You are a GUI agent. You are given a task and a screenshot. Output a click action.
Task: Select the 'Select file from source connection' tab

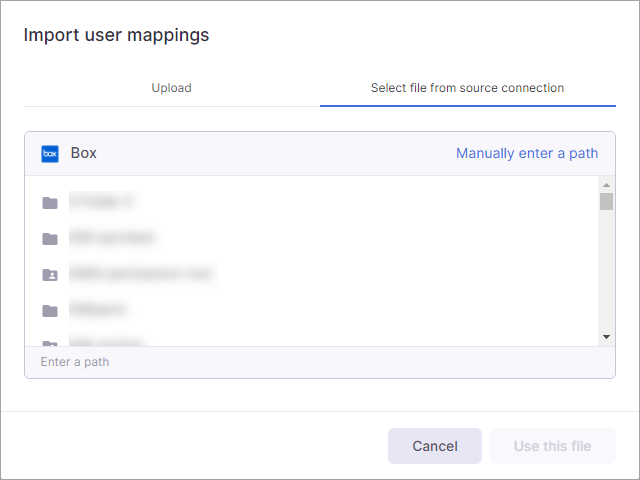(467, 88)
